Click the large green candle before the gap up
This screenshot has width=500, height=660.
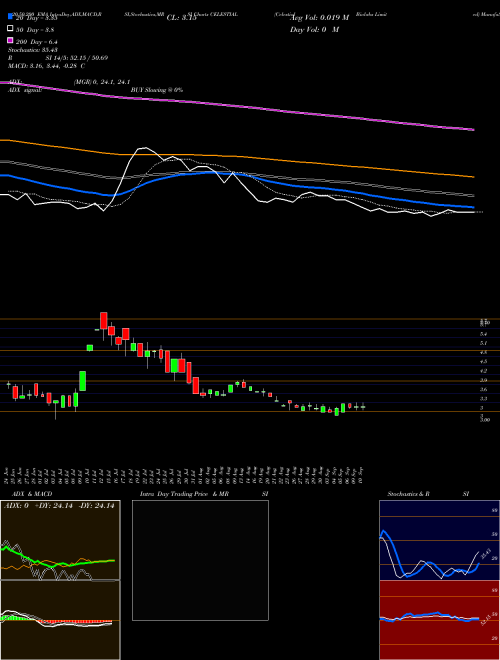[83, 381]
